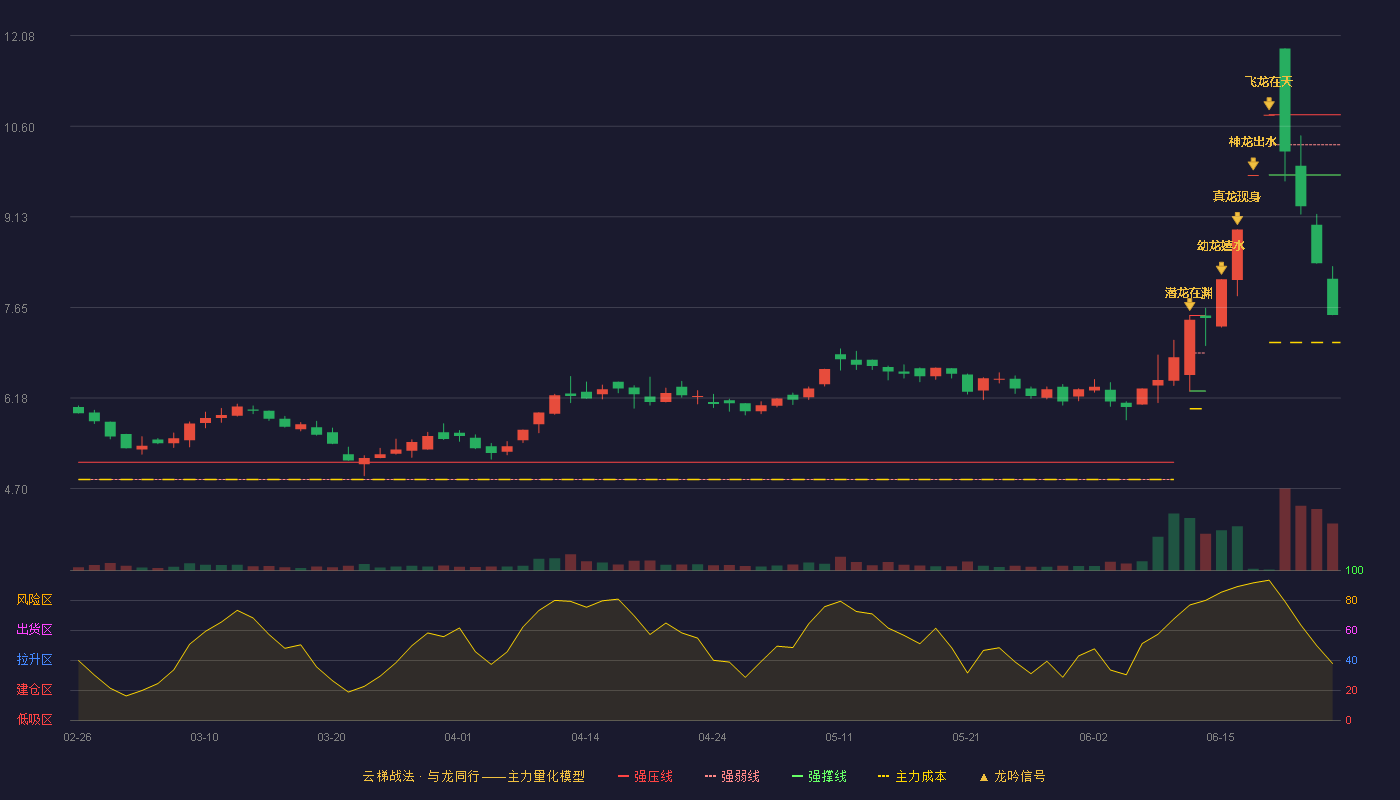The image size is (1400, 800).
Task: Click the 06-02 date label
Action: pyautogui.click(x=1093, y=737)
